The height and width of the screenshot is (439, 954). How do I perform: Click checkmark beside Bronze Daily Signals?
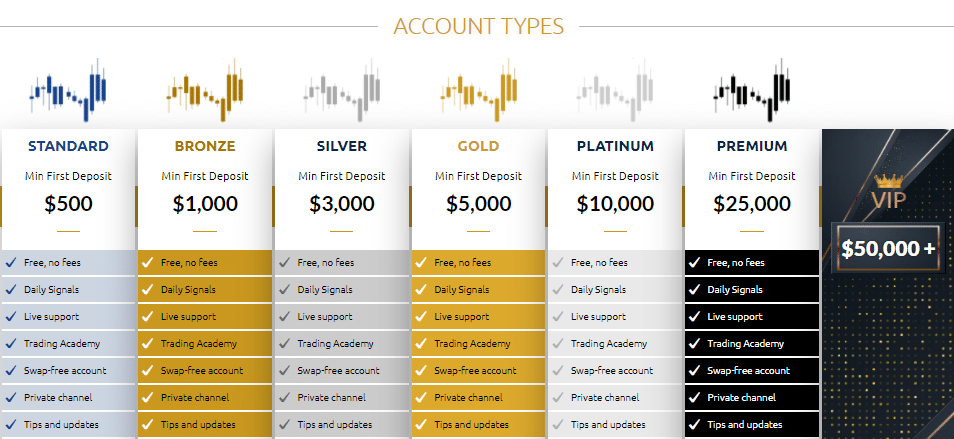coord(147,289)
